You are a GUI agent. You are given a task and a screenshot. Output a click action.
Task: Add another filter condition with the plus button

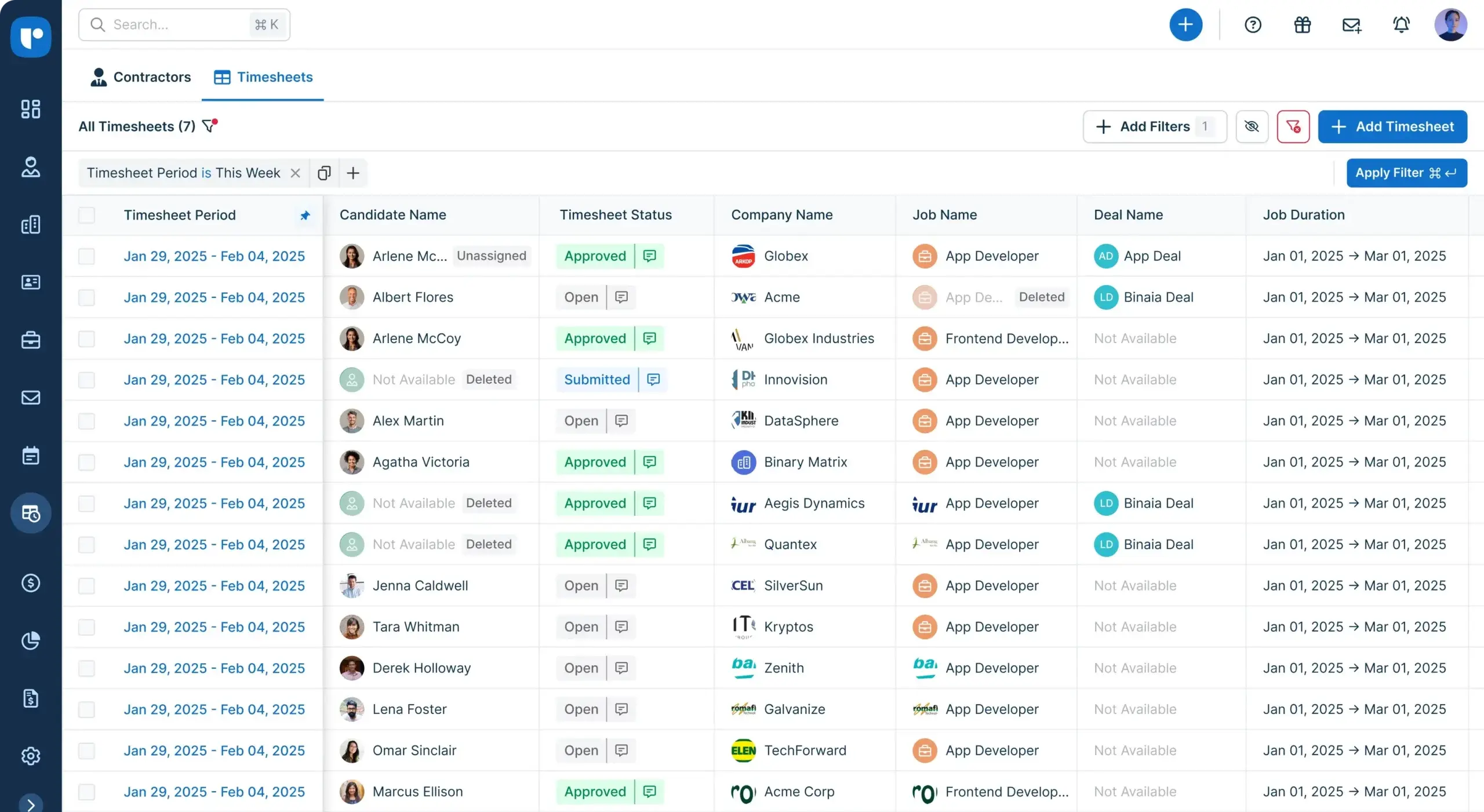coord(353,173)
